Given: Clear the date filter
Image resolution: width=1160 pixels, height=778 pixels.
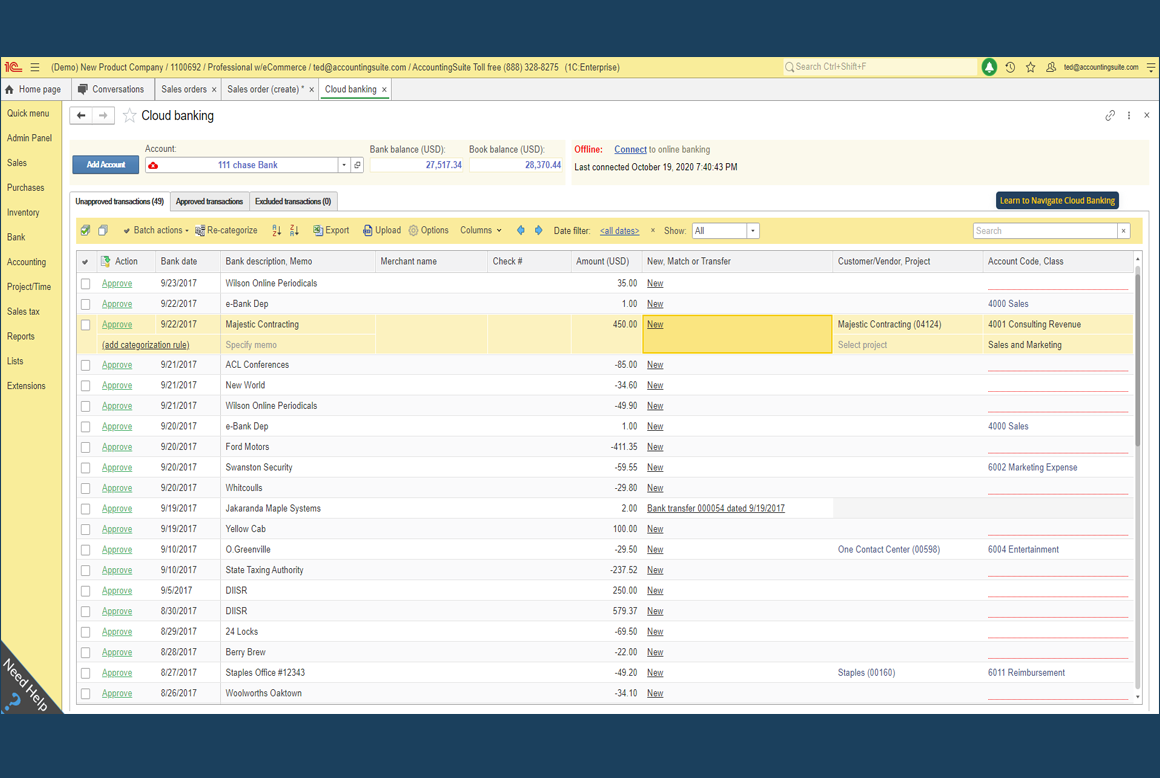Looking at the screenshot, I should (652, 231).
